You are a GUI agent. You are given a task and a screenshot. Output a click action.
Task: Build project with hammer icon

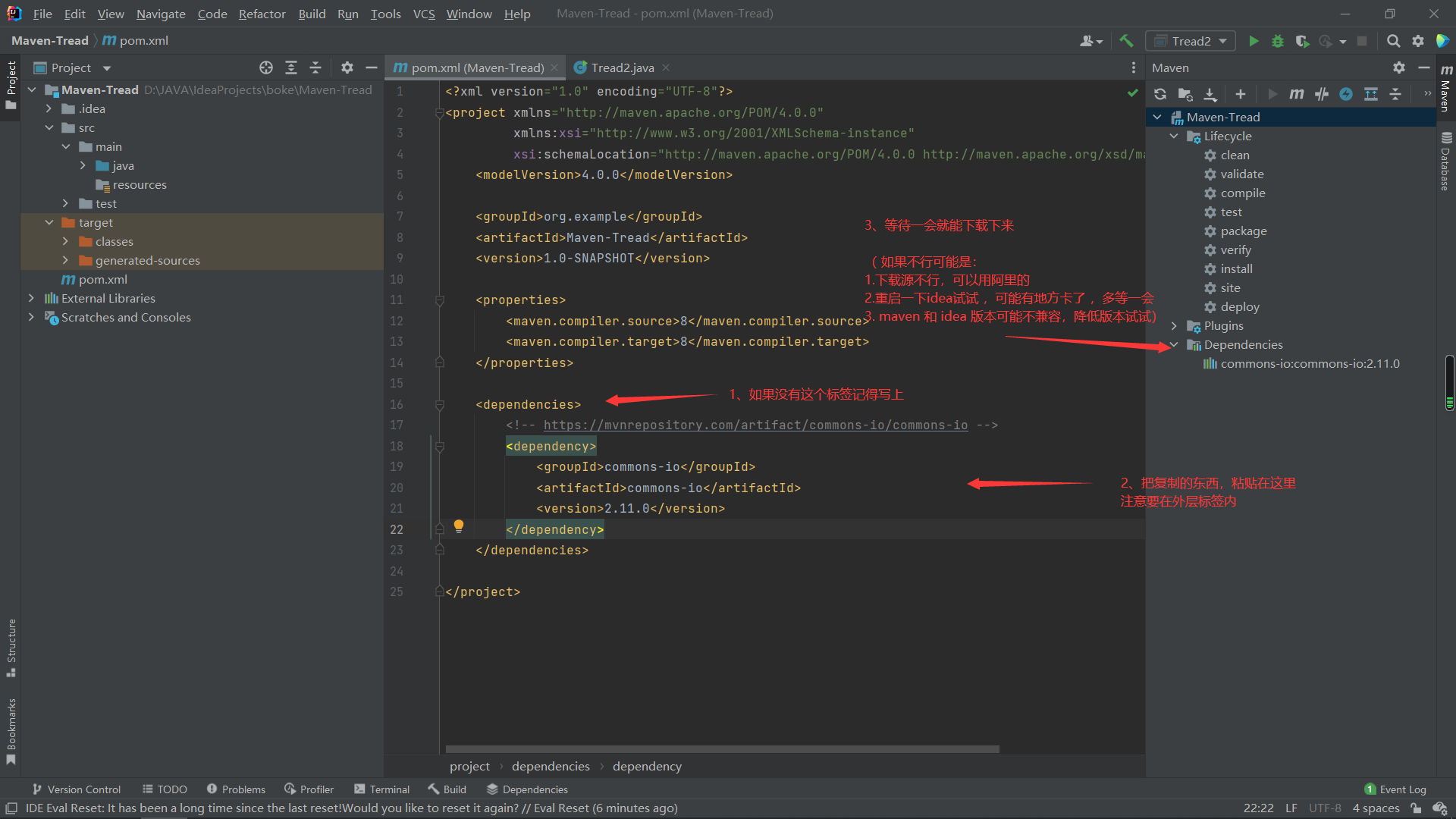[1127, 41]
